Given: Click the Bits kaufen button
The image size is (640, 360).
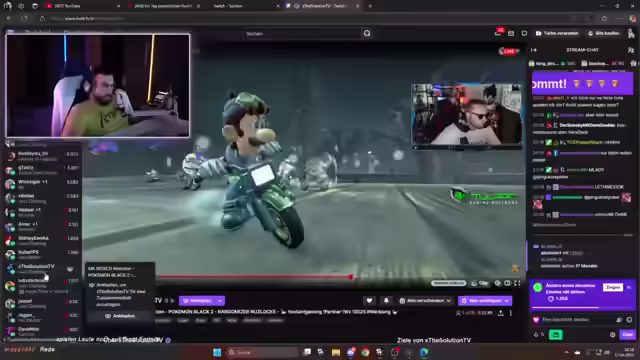Looking at the screenshot, I should 604,33.
